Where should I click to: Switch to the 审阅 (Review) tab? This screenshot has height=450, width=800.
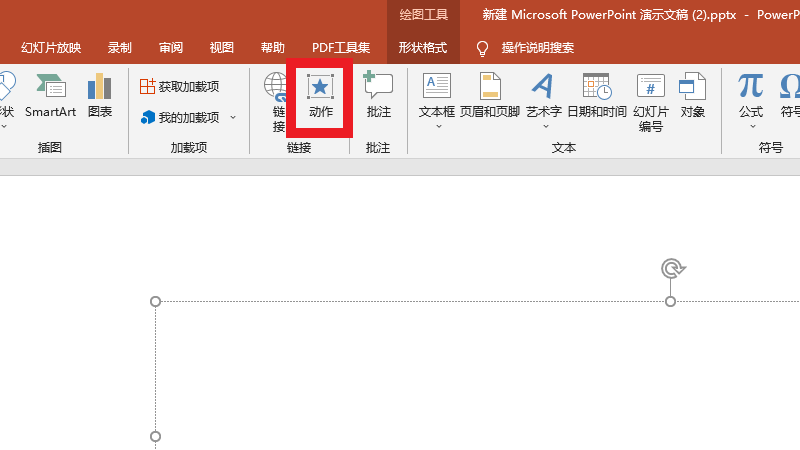click(171, 47)
